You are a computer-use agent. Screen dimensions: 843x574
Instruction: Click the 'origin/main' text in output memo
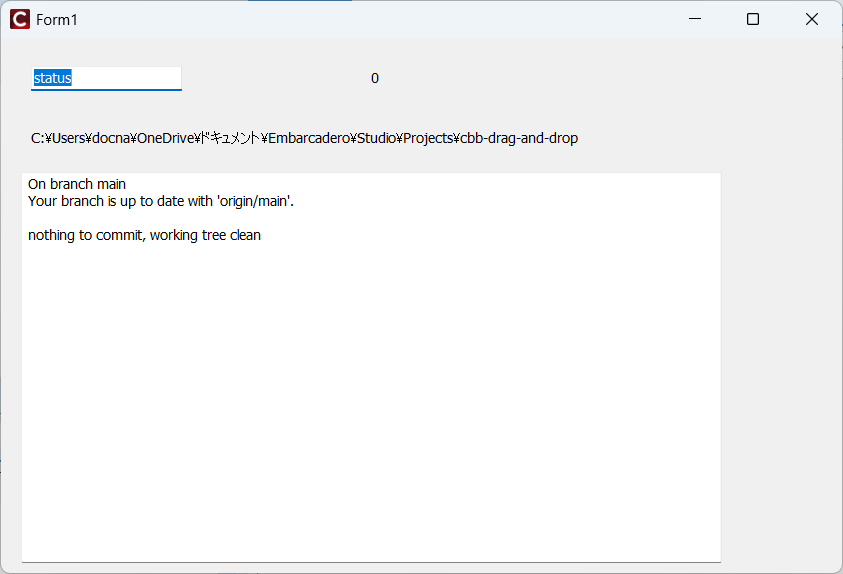click(255, 201)
